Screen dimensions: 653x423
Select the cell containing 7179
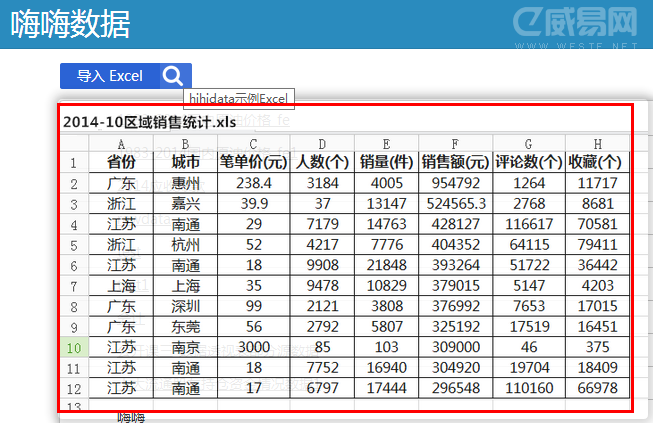322,224
